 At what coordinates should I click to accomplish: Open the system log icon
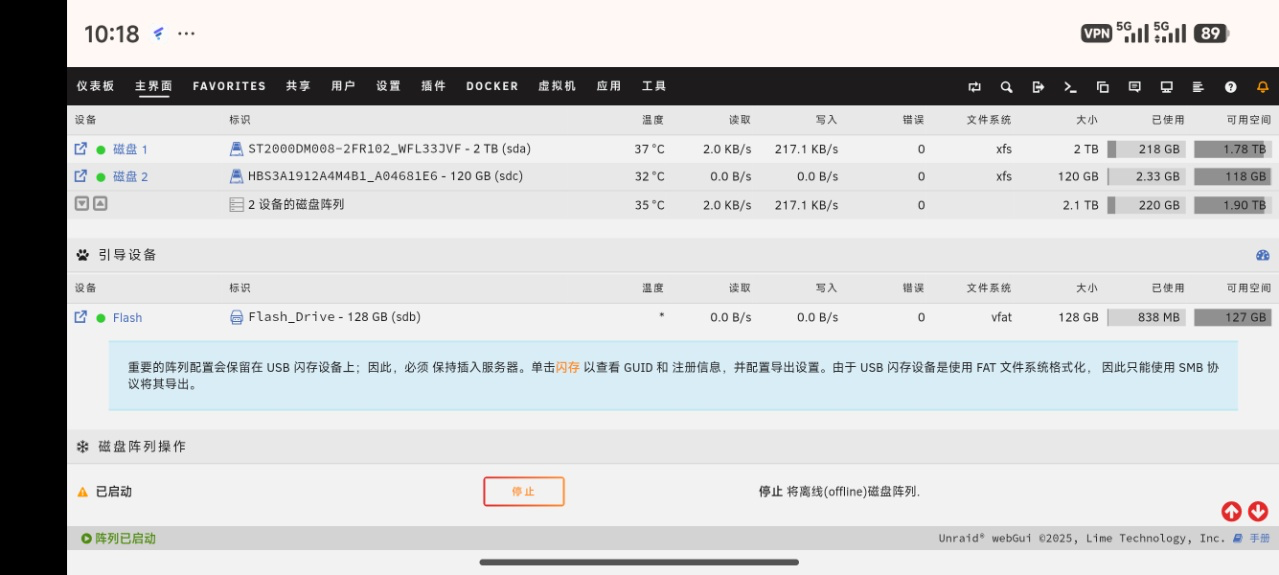pyautogui.click(x=1198, y=87)
